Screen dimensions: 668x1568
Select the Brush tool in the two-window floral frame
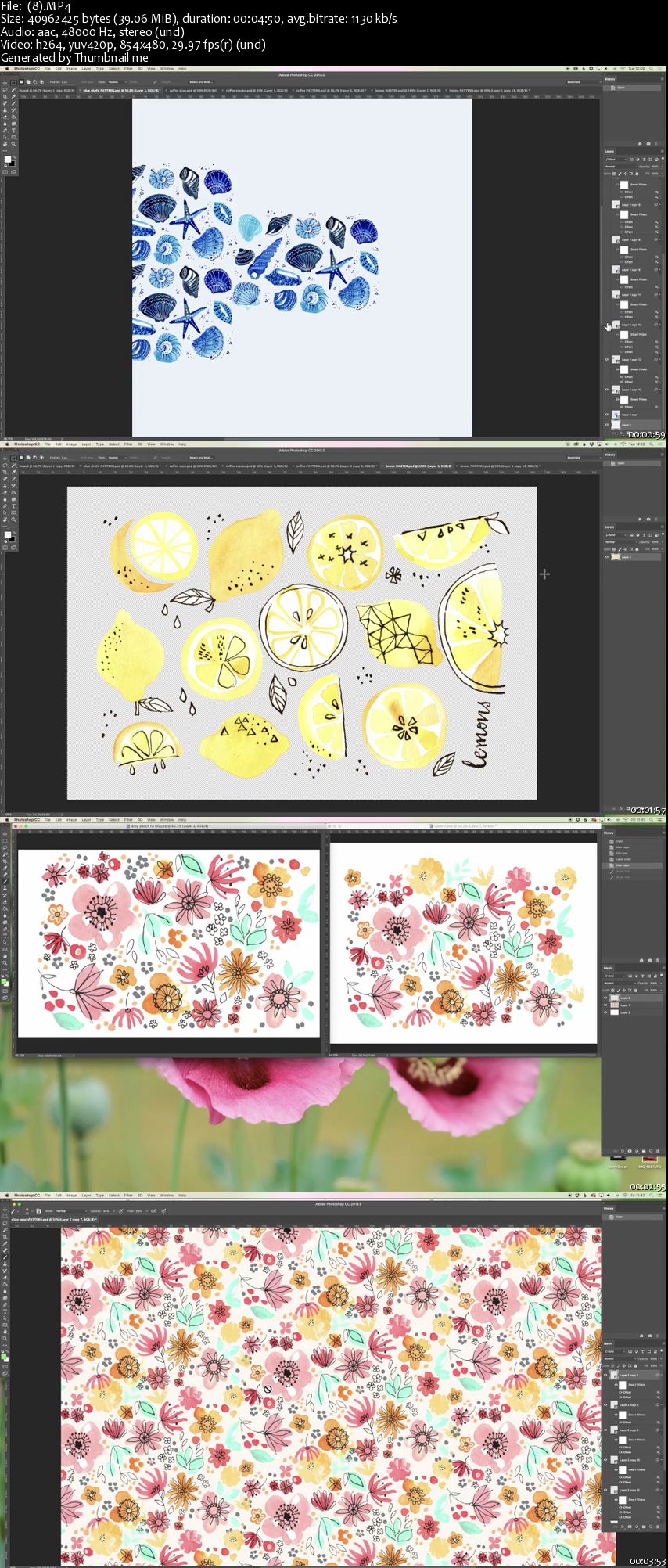[5, 881]
